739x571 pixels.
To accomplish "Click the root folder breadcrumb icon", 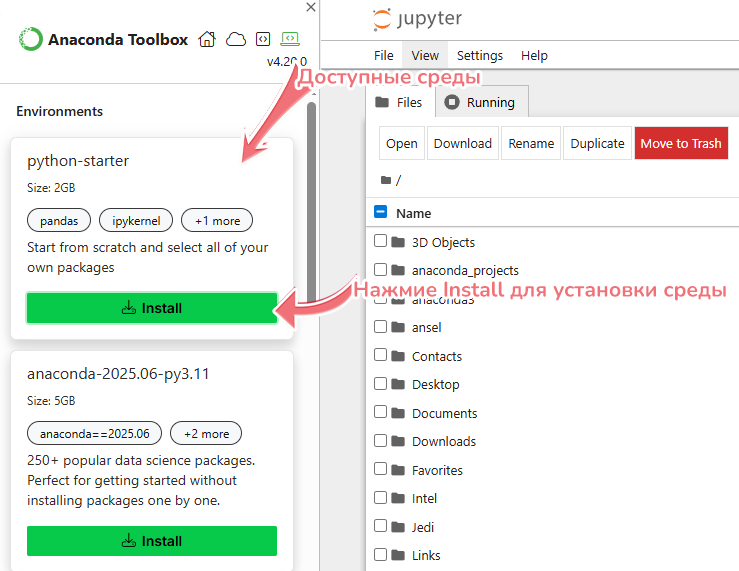I will tap(384, 180).
